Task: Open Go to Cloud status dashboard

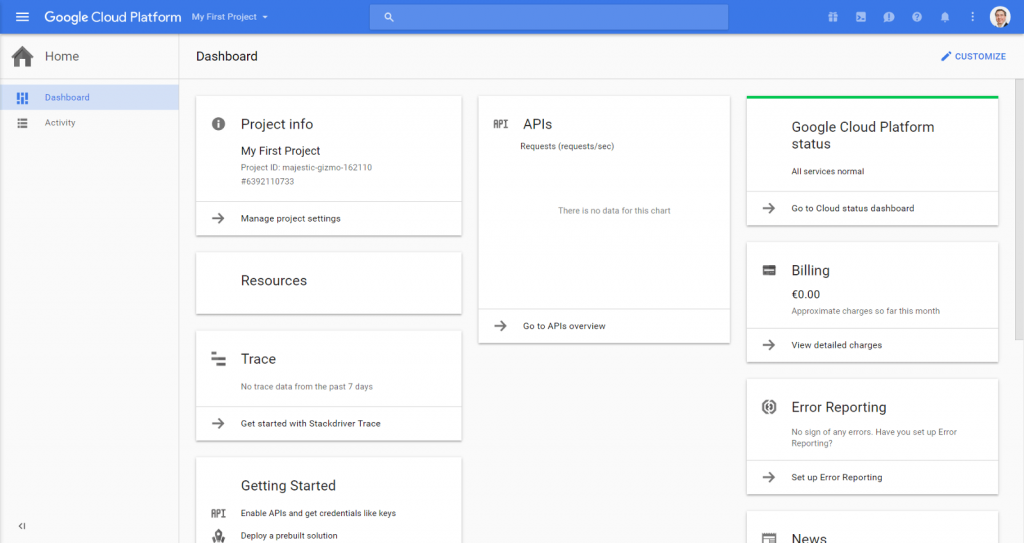Action: [x=853, y=208]
